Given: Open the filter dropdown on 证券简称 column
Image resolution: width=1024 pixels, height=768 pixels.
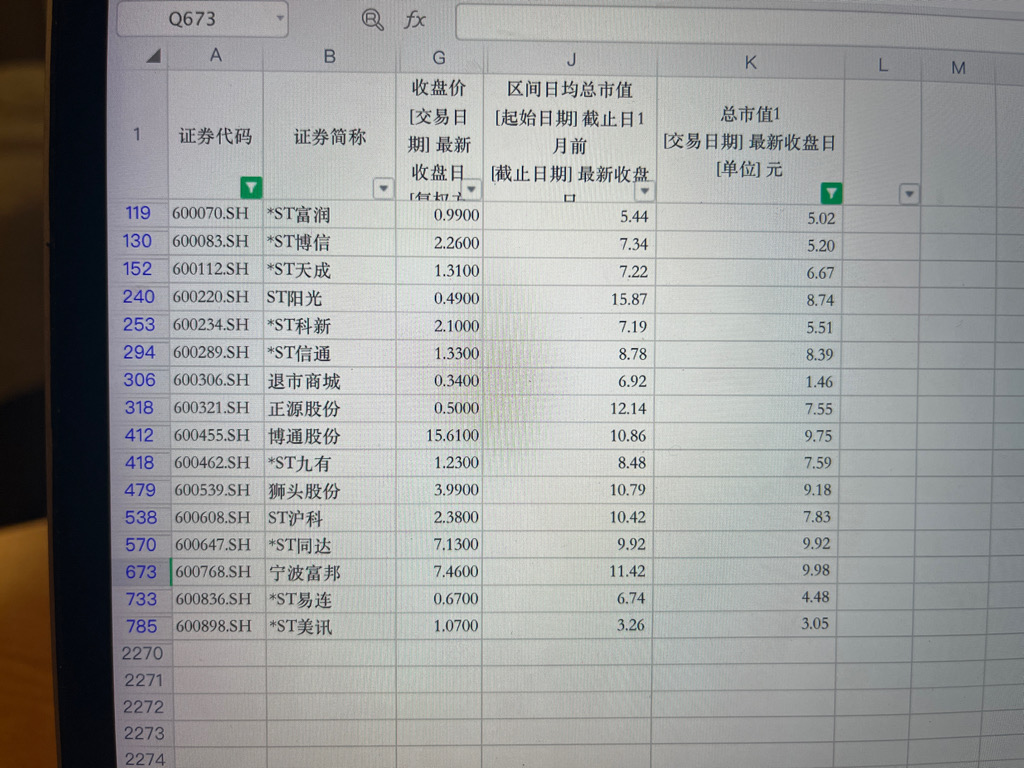Looking at the screenshot, I should 383,188.
